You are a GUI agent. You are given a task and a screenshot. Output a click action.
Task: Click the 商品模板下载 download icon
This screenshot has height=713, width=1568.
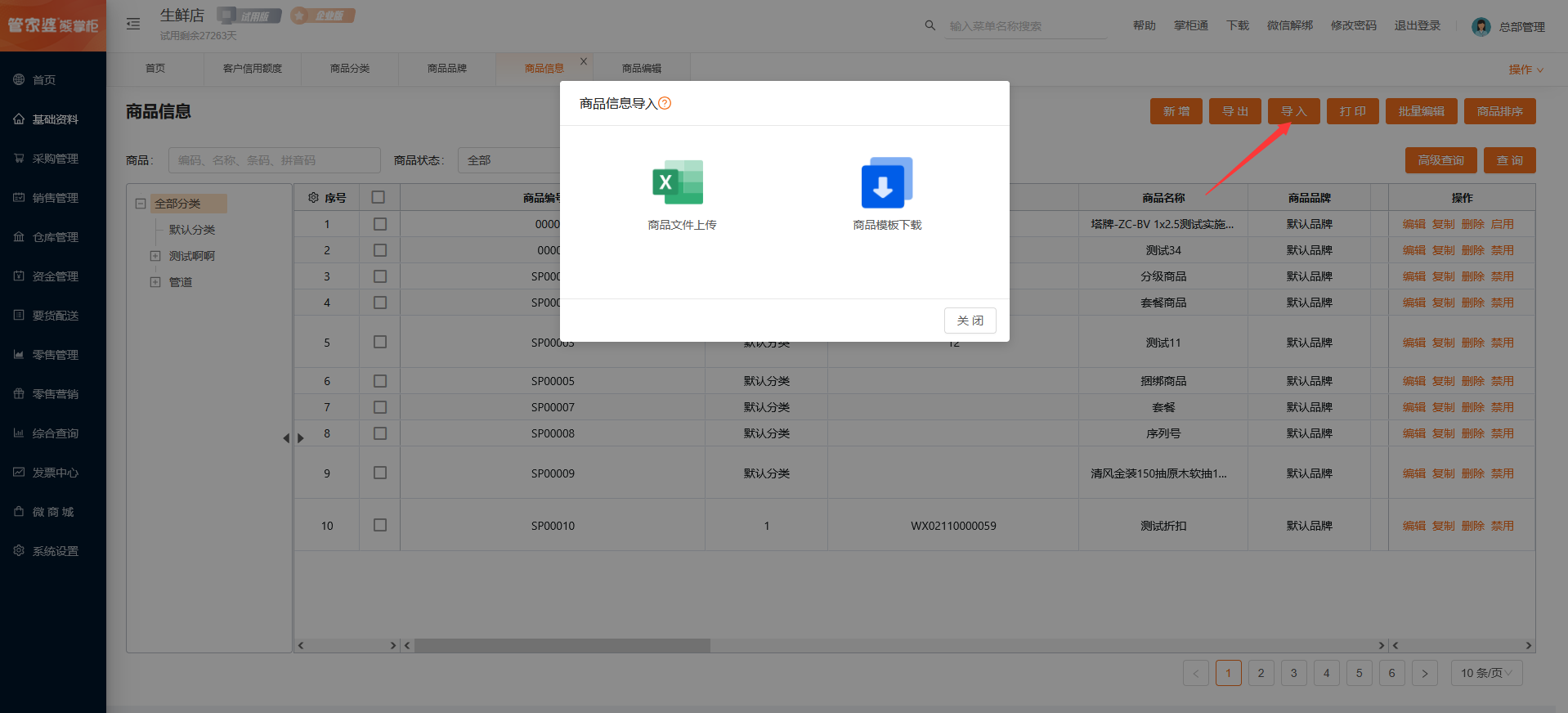pos(887,182)
